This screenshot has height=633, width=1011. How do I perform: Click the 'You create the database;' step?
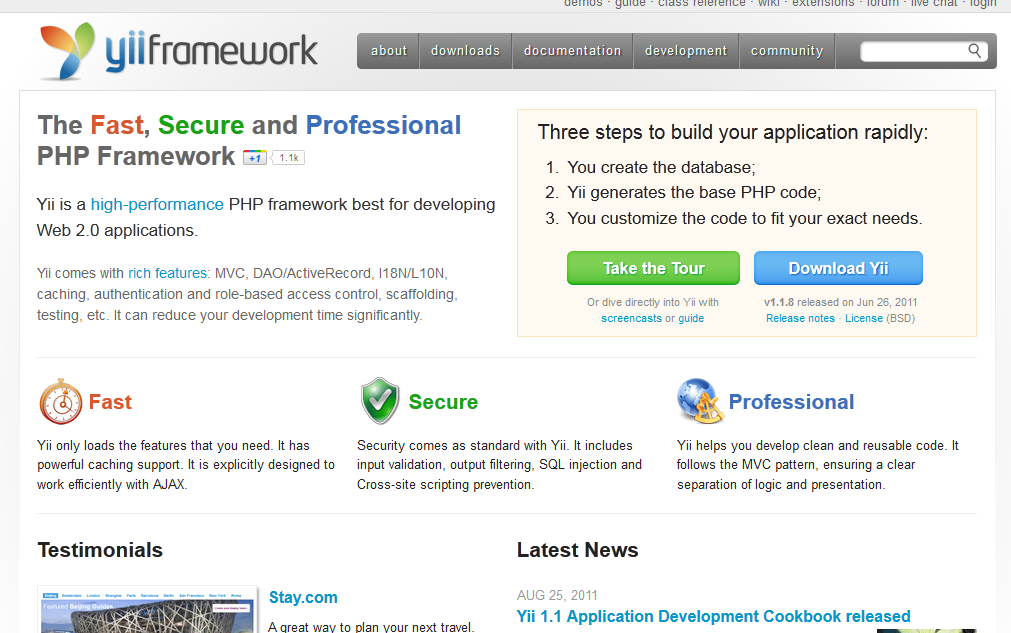pos(662,168)
